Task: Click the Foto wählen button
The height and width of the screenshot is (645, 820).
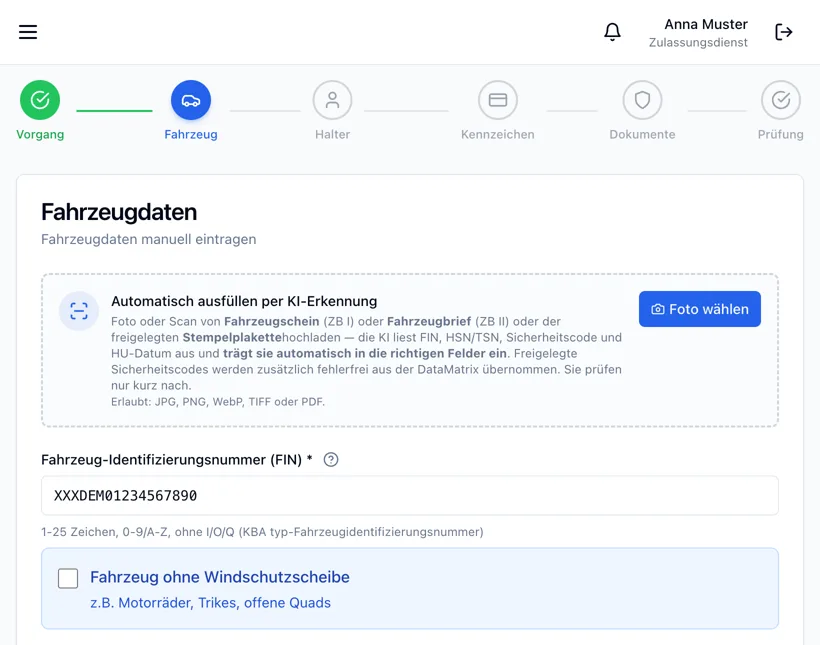Action: tap(700, 309)
